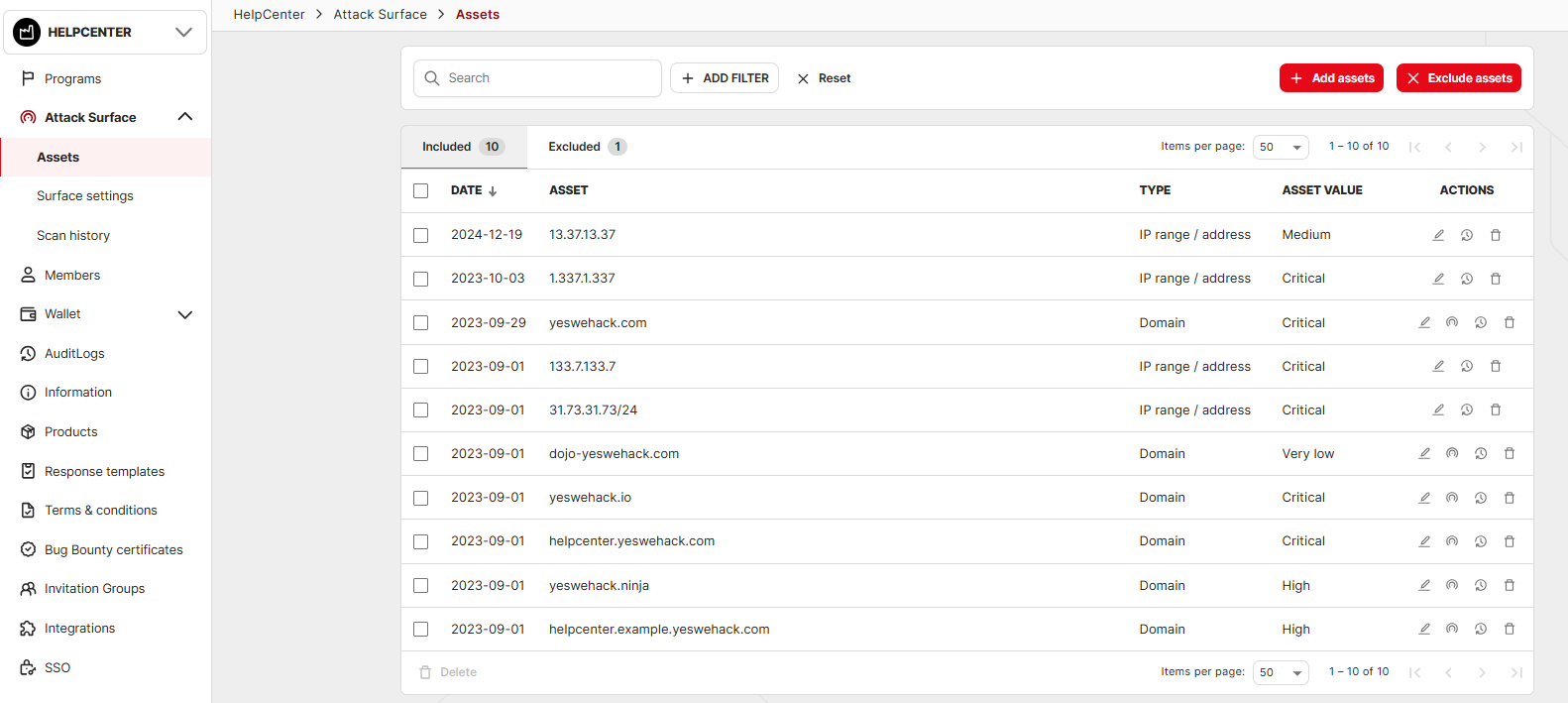Open Terms & conditions page
The width and height of the screenshot is (1568, 703).
click(x=100, y=511)
